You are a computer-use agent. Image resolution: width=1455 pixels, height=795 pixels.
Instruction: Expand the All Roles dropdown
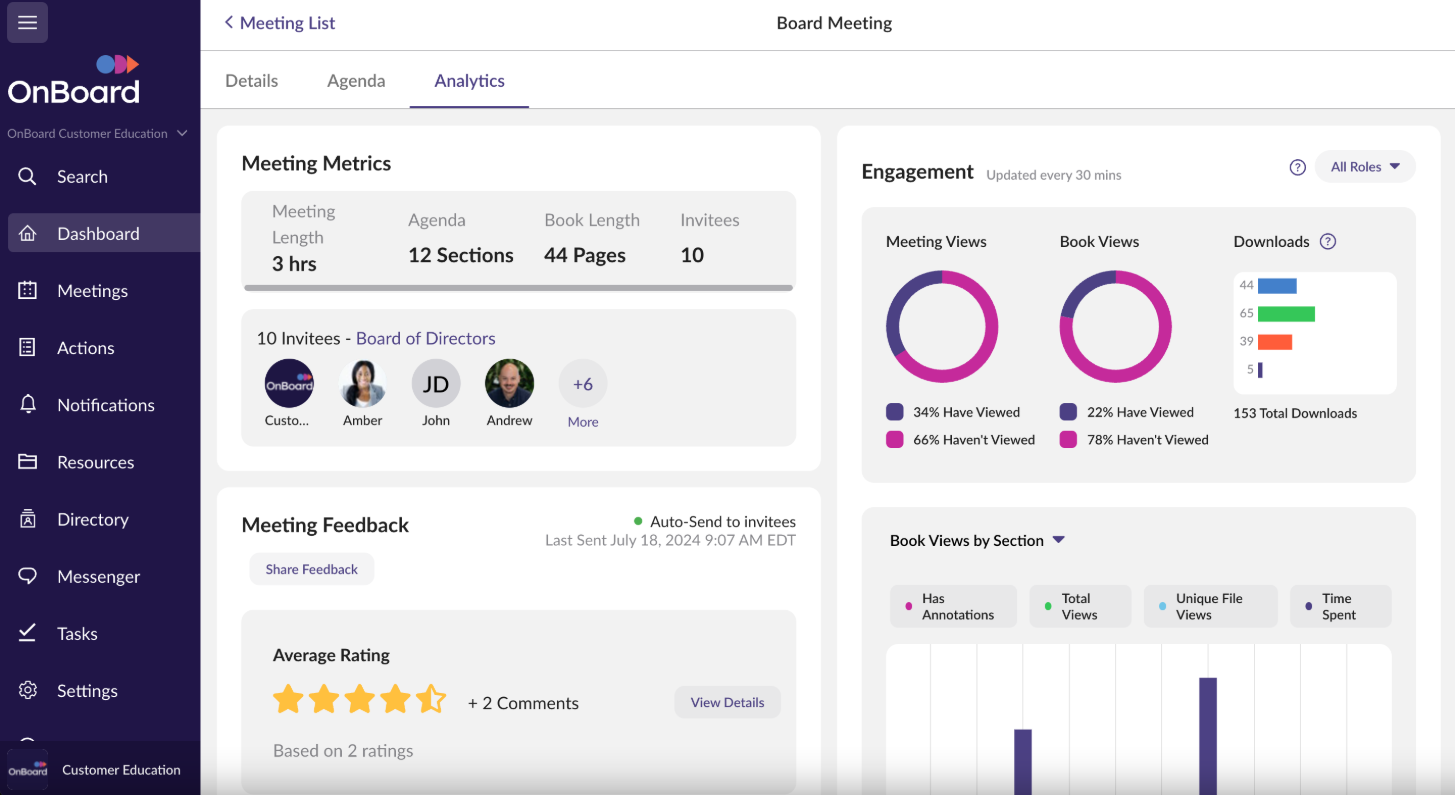coord(1364,167)
